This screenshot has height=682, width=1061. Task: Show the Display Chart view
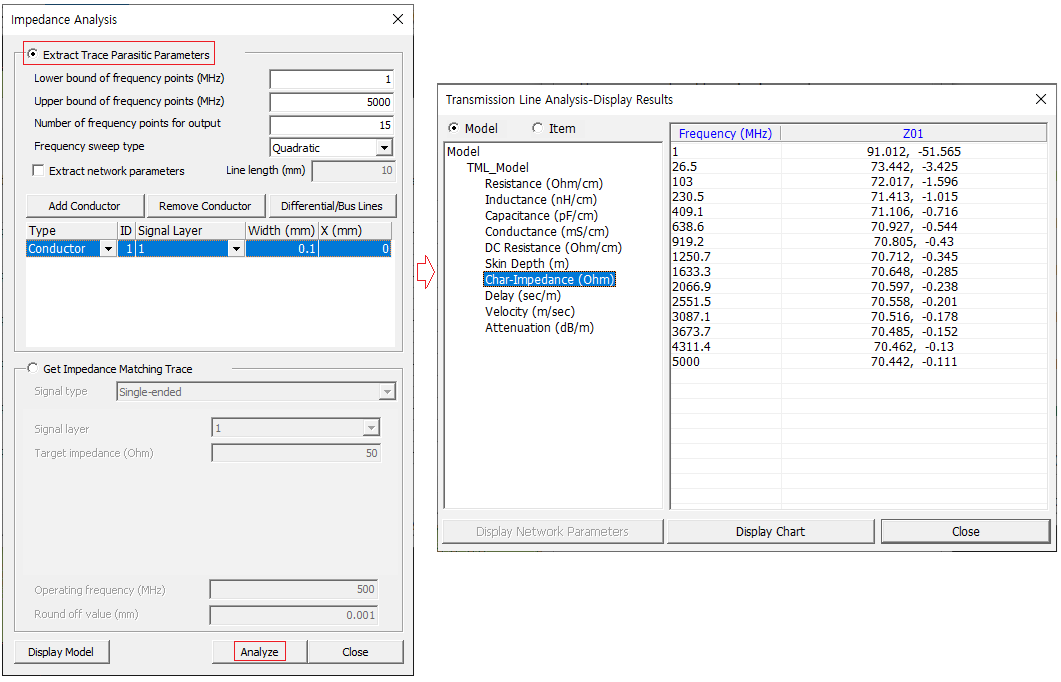[770, 531]
